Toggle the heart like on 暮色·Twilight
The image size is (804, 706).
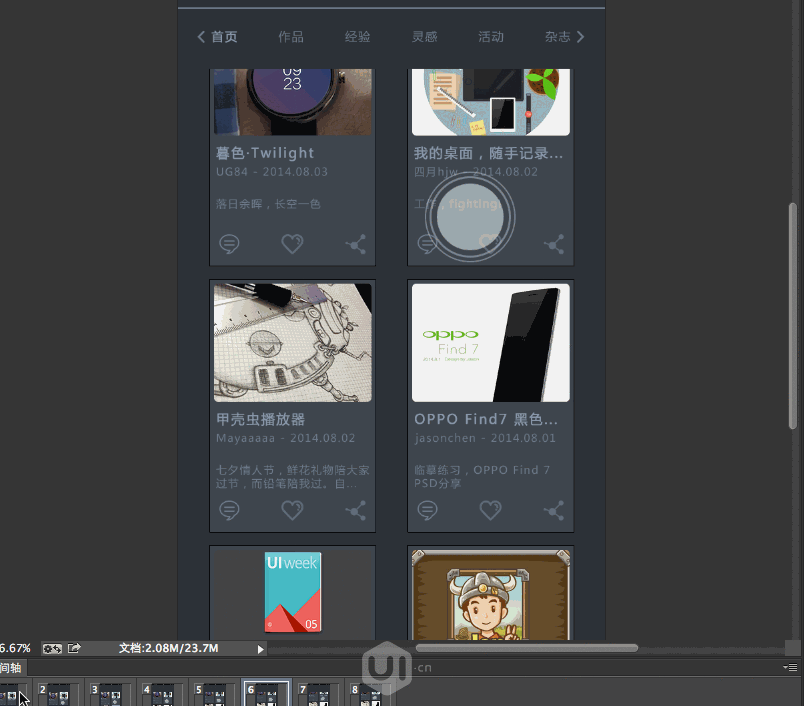click(292, 243)
